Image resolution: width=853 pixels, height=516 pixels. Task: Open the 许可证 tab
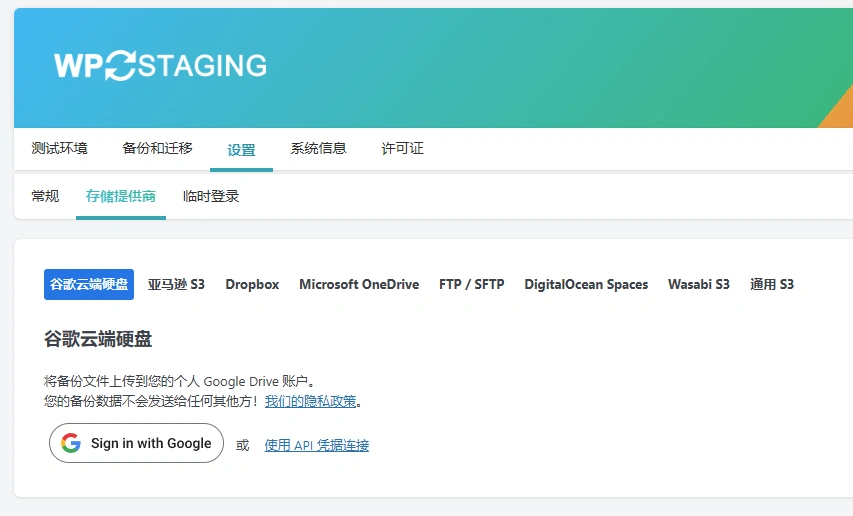pyautogui.click(x=402, y=148)
